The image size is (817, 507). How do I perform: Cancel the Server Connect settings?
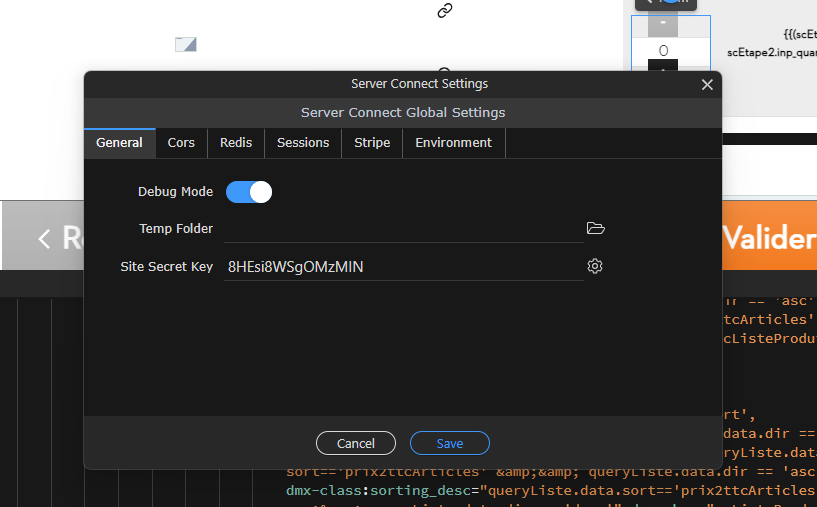355,443
